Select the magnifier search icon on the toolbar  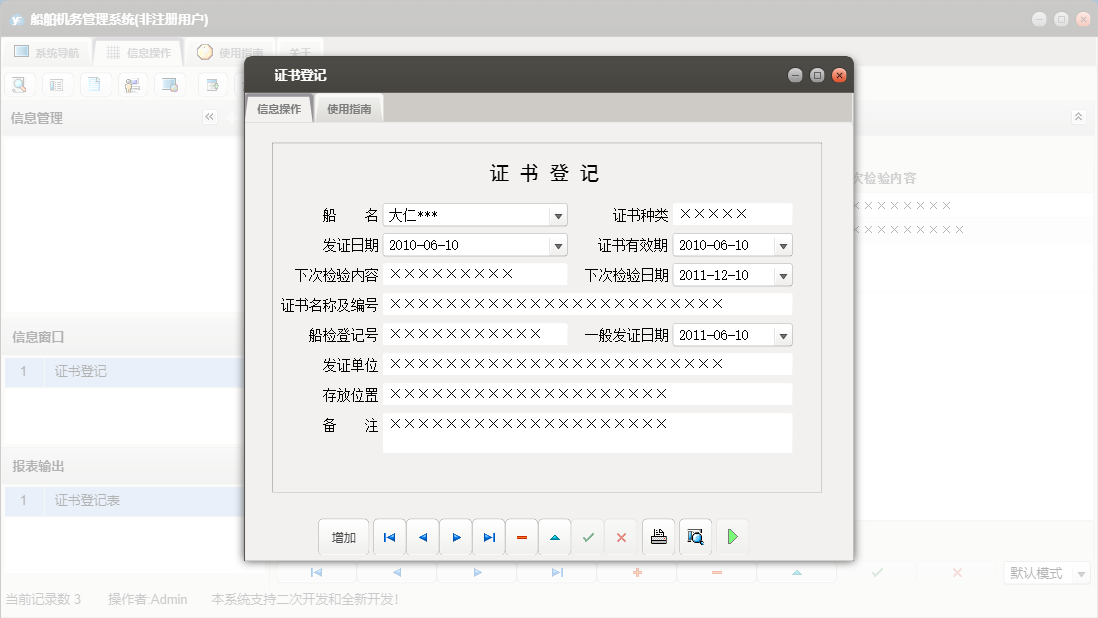click(x=19, y=84)
